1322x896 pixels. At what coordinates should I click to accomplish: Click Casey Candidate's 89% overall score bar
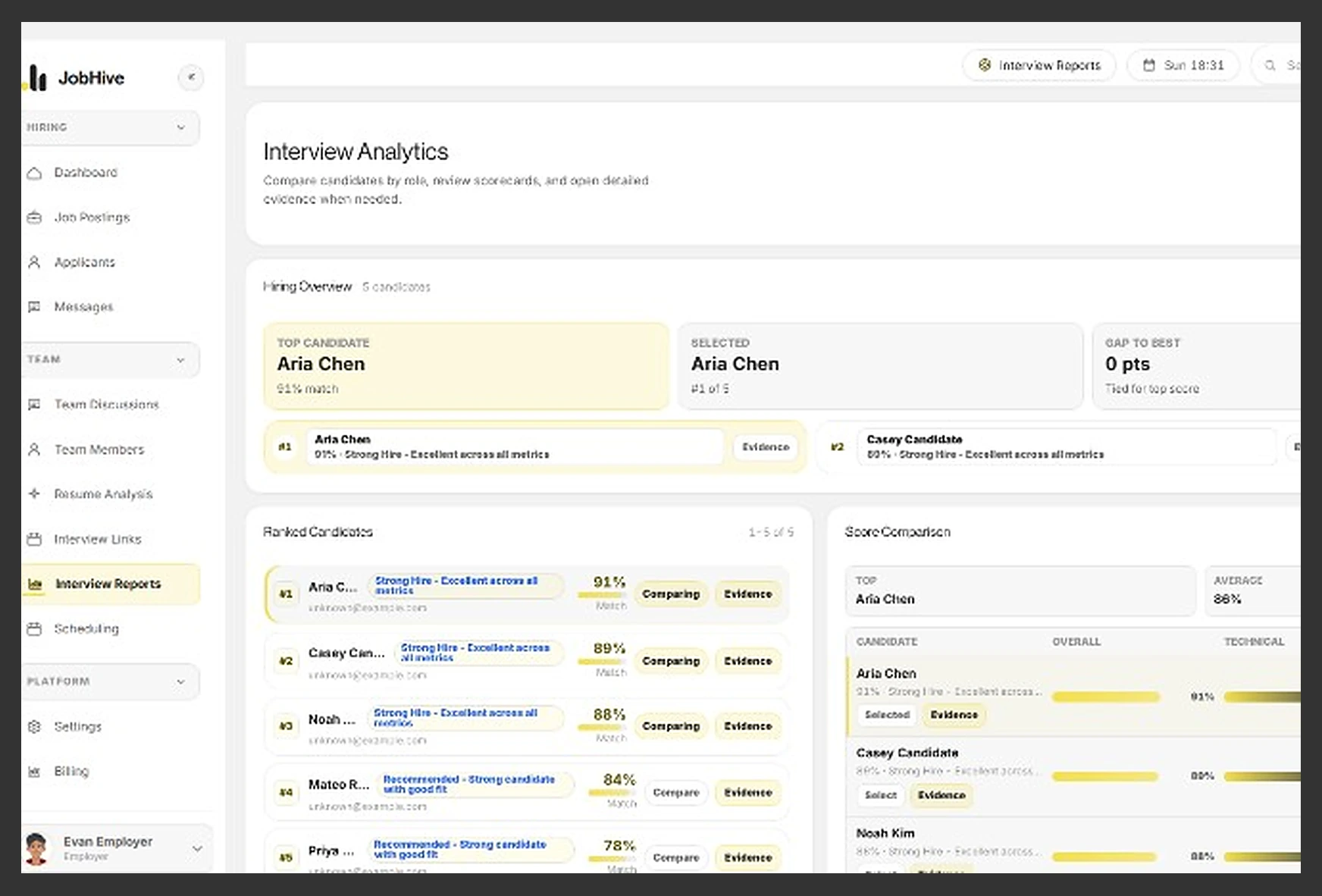[x=1105, y=777]
